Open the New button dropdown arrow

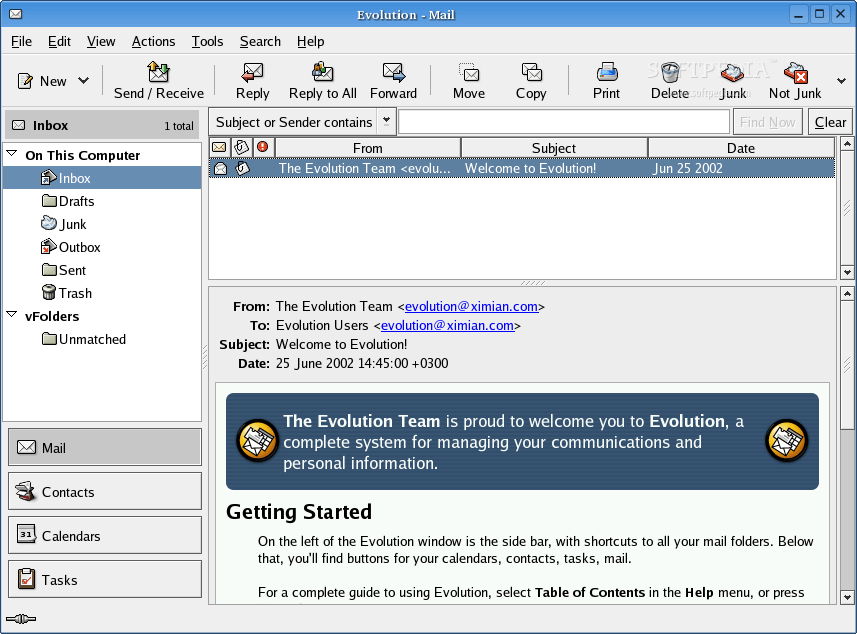point(83,81)
